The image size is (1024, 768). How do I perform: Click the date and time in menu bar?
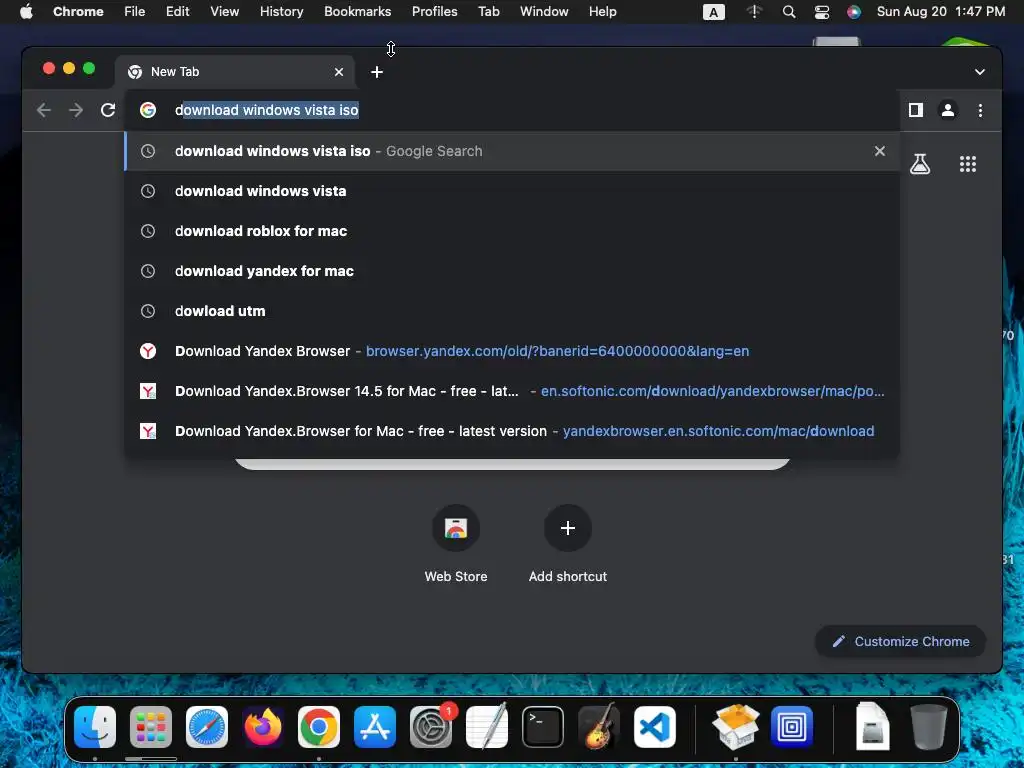click(940, 12)
